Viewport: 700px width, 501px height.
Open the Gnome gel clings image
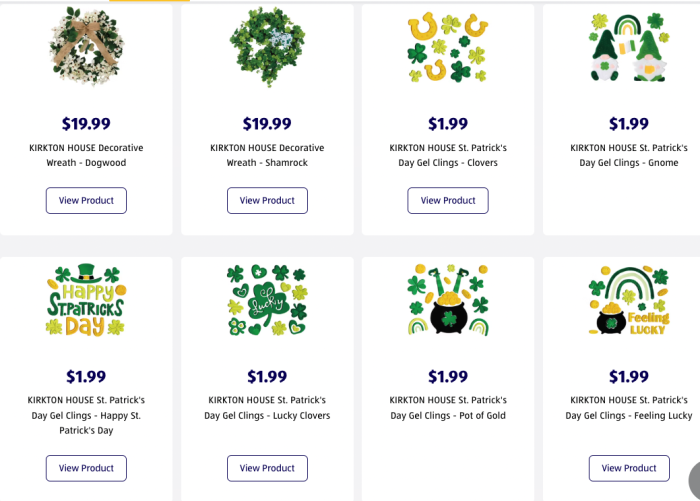pyautogui.click(x=628, y=46)
